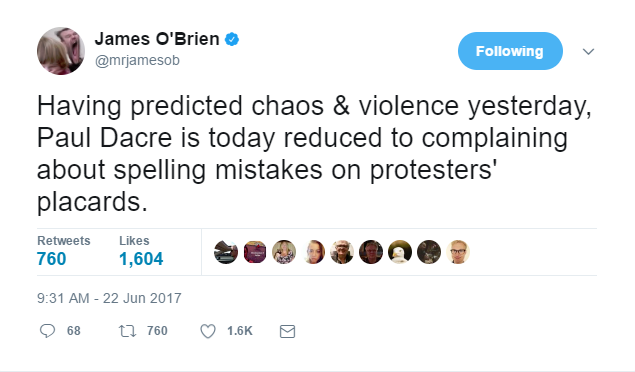Image resolution: width=635 pixels, height=372 pixels.
Task: Click the 1.6K likes count
Action: (x=240, y=331)
